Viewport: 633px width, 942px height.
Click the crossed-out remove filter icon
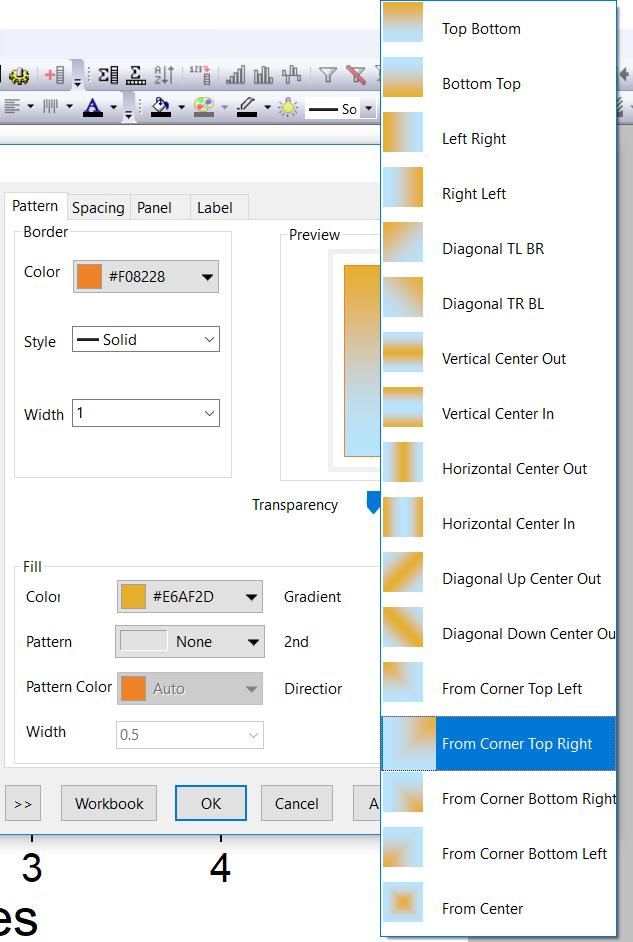click(x=355, y=75)
